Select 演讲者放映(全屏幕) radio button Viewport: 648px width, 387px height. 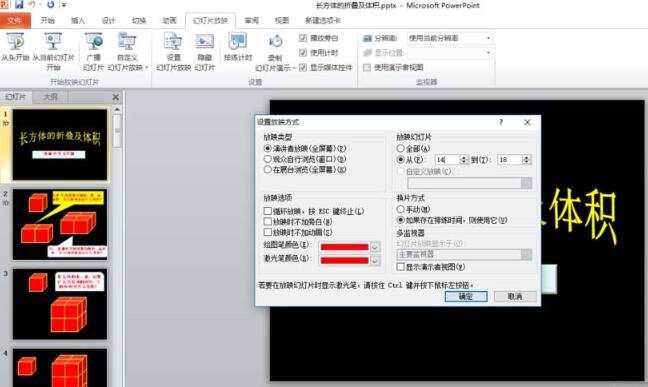pos(268,148)
